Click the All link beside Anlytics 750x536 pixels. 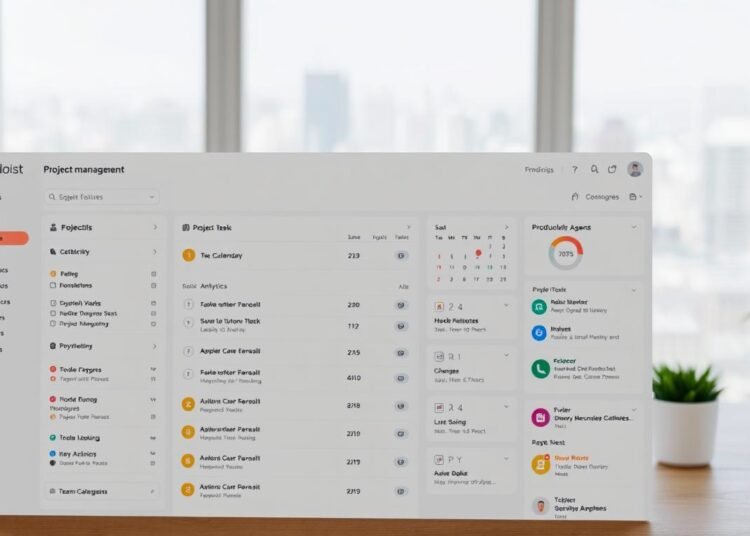403,286
